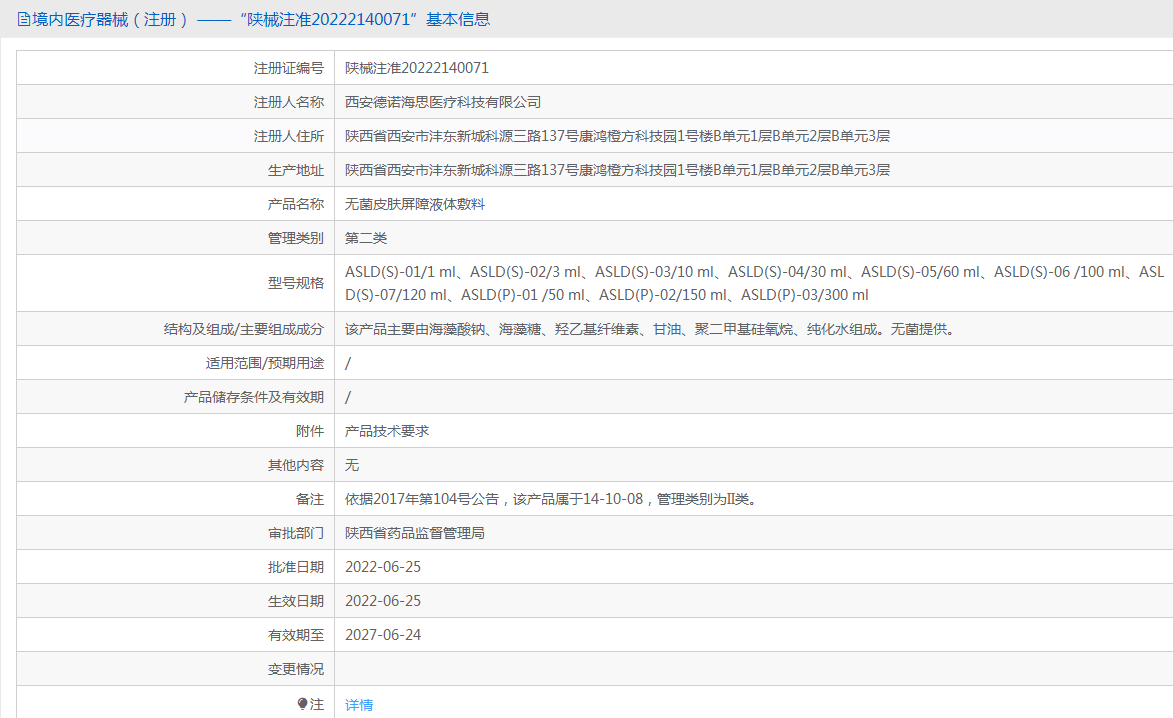Click the 结构及组成/主要组成成分 label

(x=244, y=329)
